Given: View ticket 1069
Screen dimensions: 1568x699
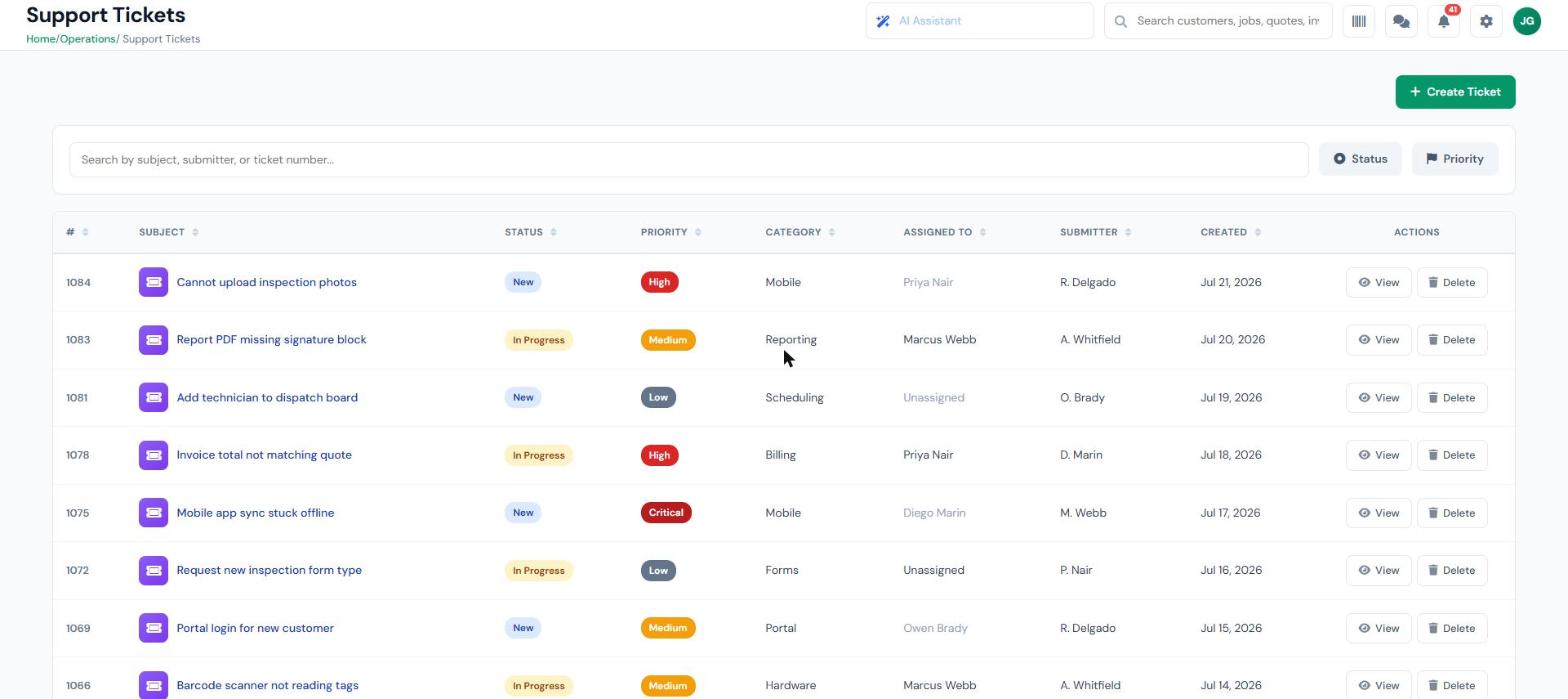Looking at the screenshot, I should click(1378, 628).
